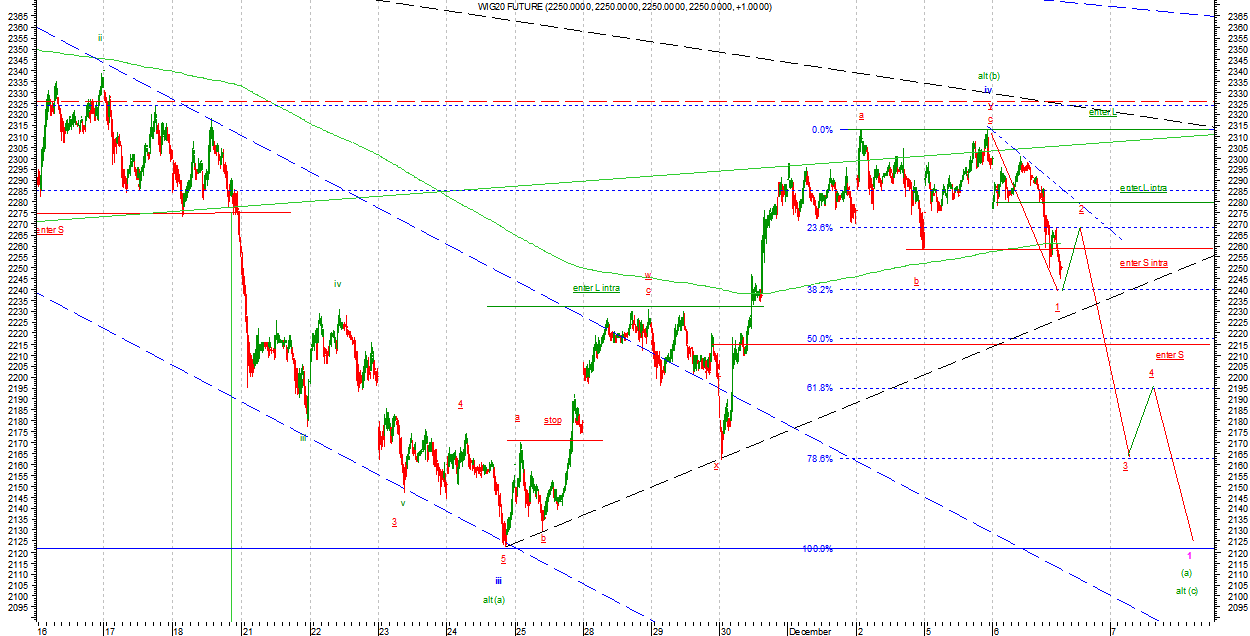
Task: Select the orange 'iv' wave label
Action: [338, 284]
